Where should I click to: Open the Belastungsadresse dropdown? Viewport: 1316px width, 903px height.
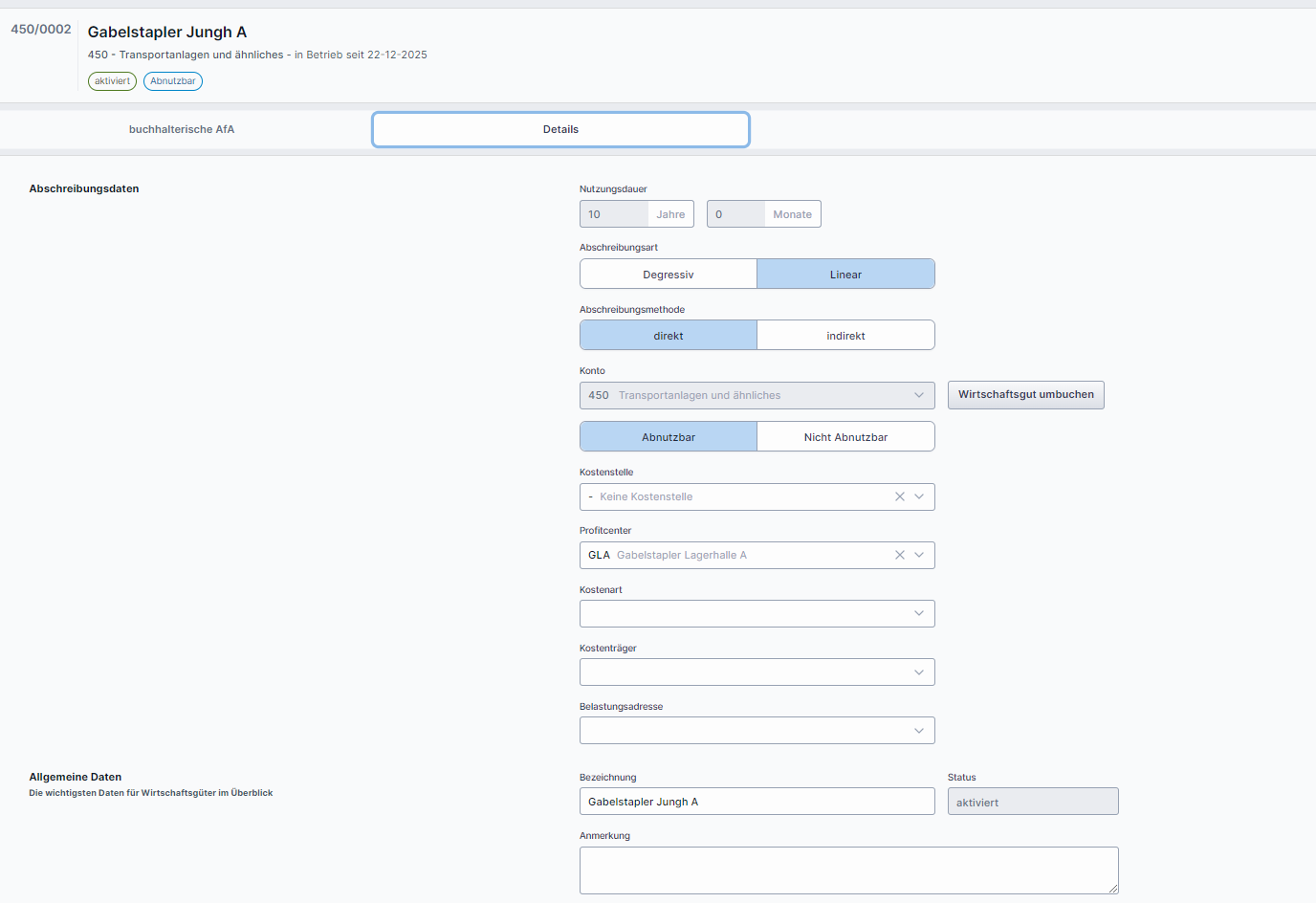(757, 730)
